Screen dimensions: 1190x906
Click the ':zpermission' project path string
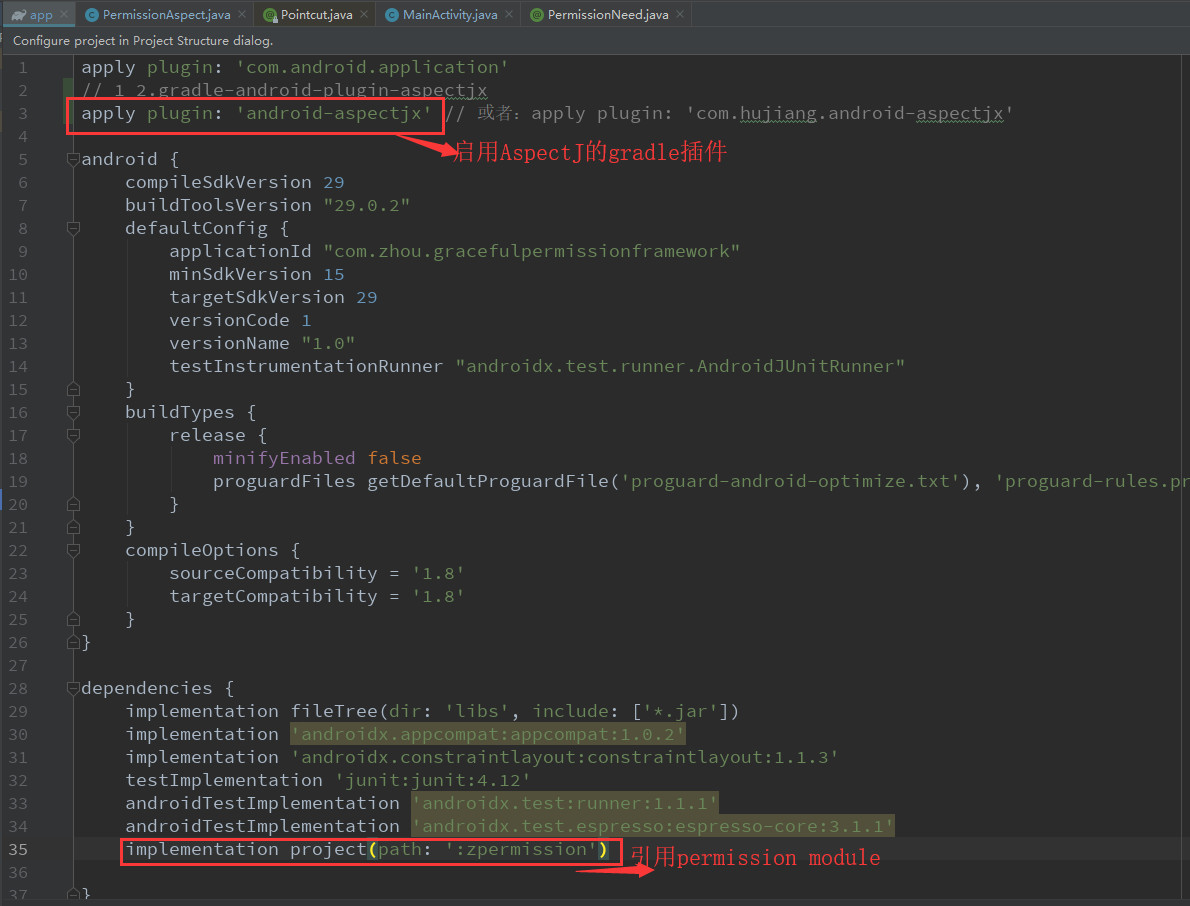521,849
